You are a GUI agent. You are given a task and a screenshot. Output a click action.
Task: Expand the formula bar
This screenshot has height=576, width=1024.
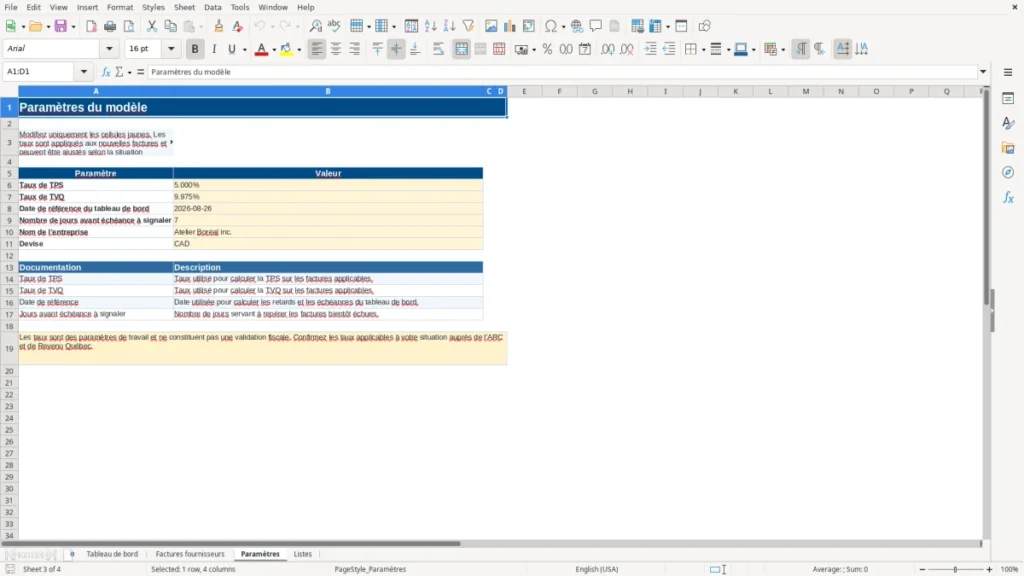(x=983, y=72)
